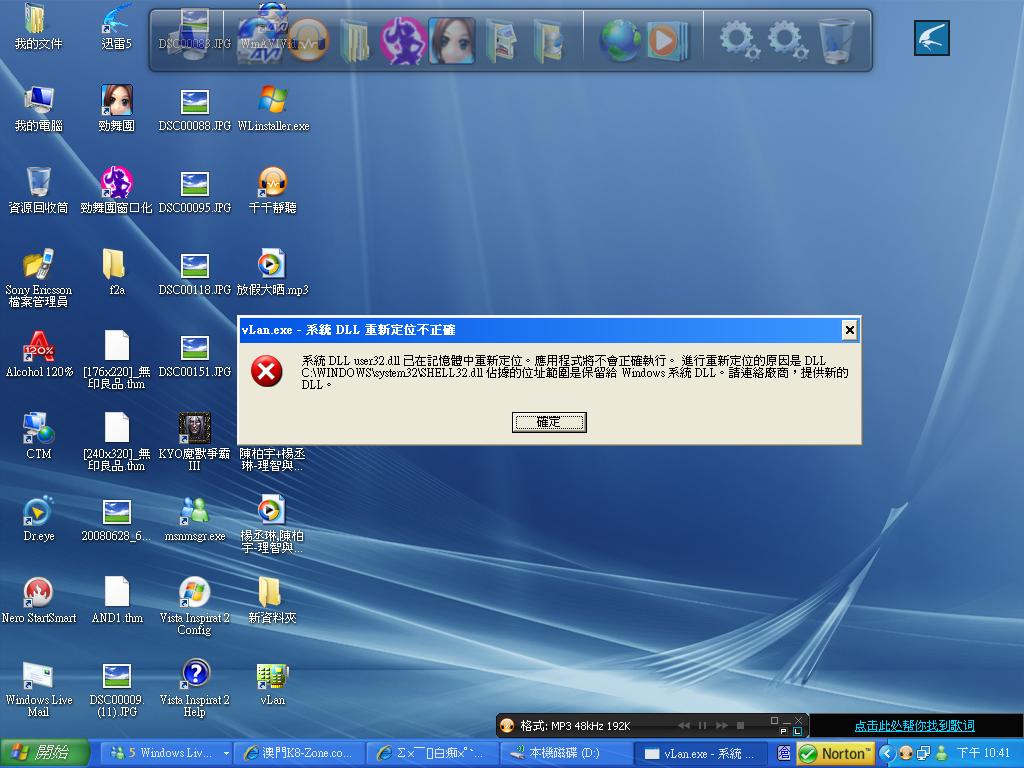Click the red error icon in the dialog
Image resolution: width=1024 pixels, height=768 pixels.
(266, 372)
